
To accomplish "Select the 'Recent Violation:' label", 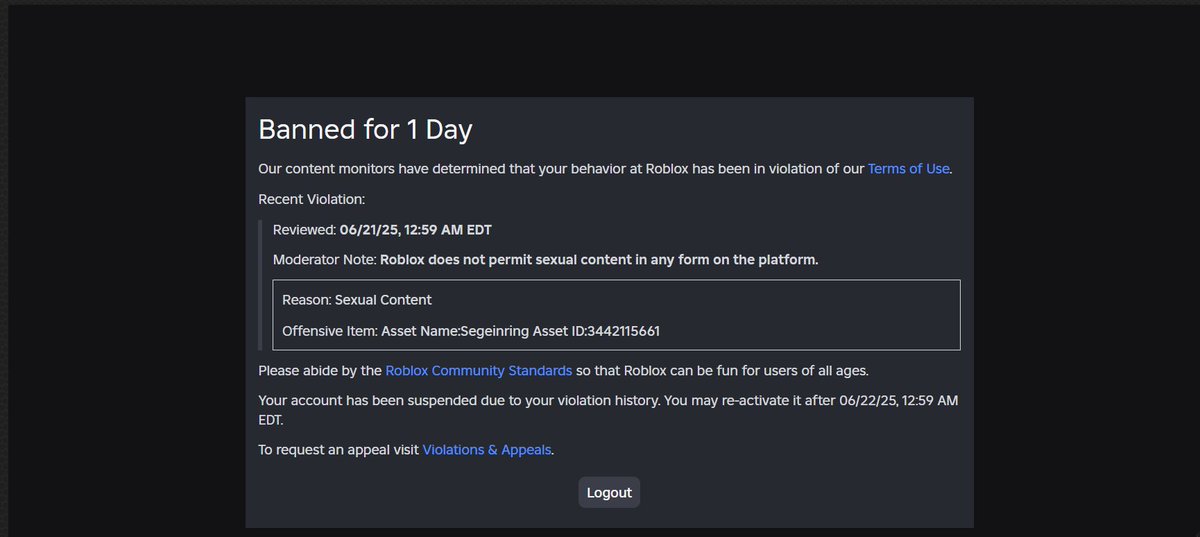I will (312, 199).
